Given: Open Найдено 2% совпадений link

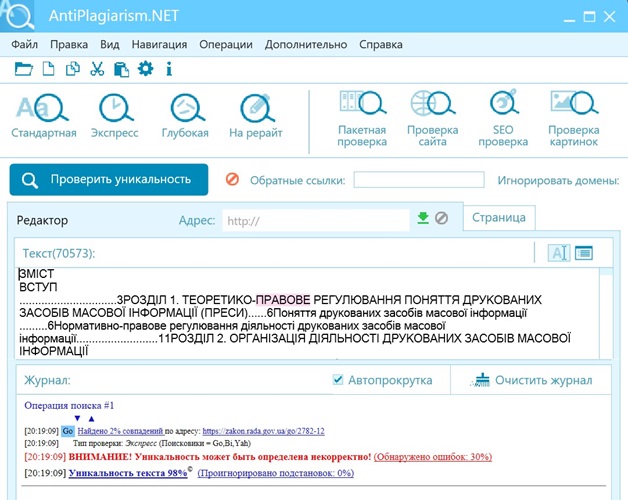Looking at the screenshot, I should pos(121,431).
